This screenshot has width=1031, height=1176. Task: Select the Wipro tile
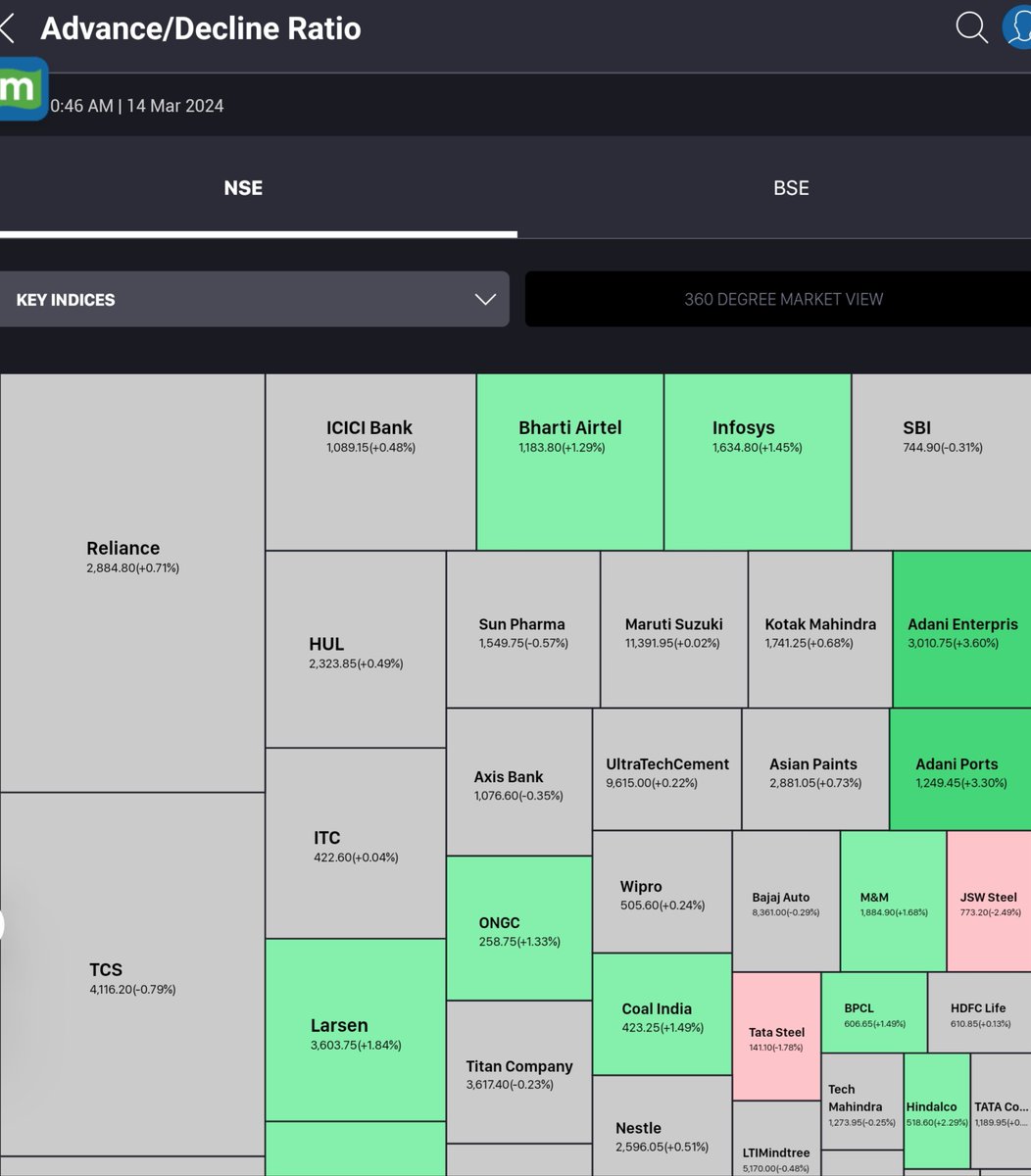pyautogui.click(x=662, y=892)
